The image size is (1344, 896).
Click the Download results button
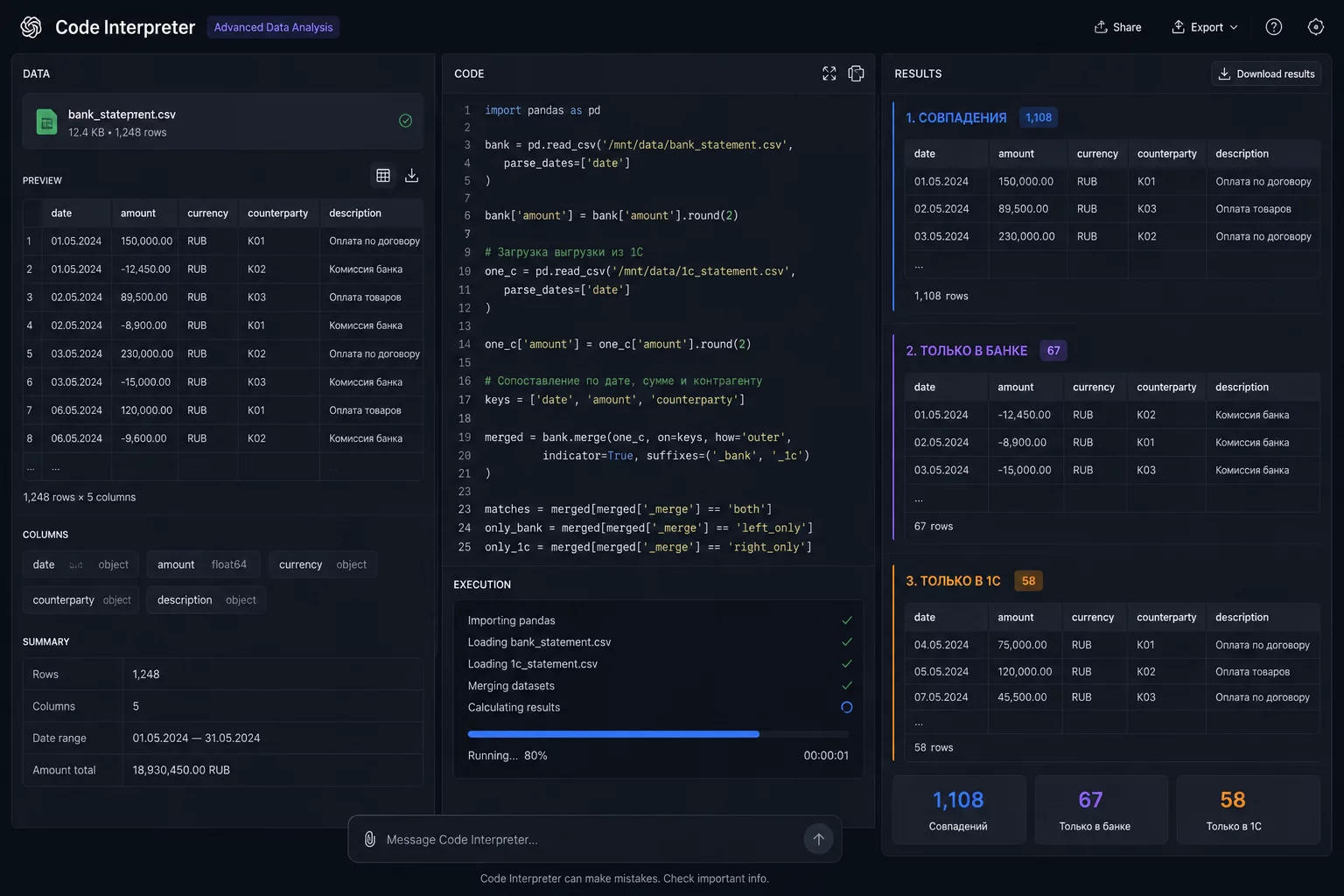click(1266, 73)
